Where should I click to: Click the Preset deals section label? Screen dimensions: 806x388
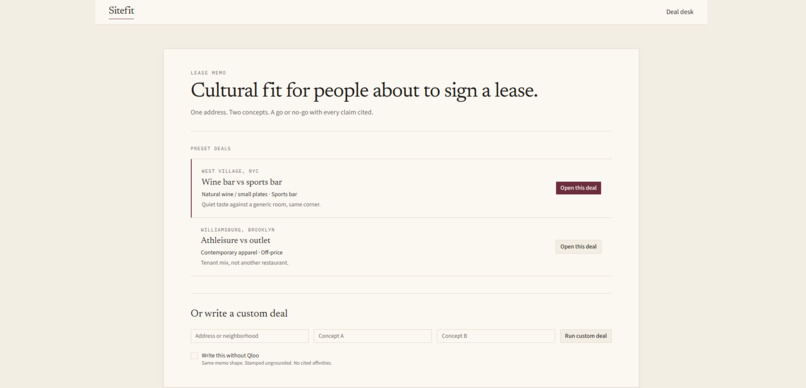[211, 149]
